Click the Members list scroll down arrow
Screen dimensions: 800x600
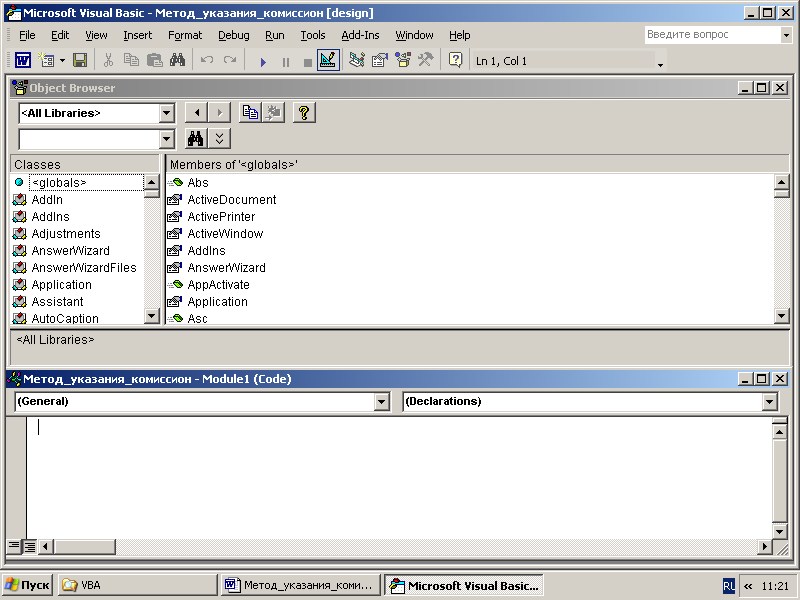click(x=781, y=316)
